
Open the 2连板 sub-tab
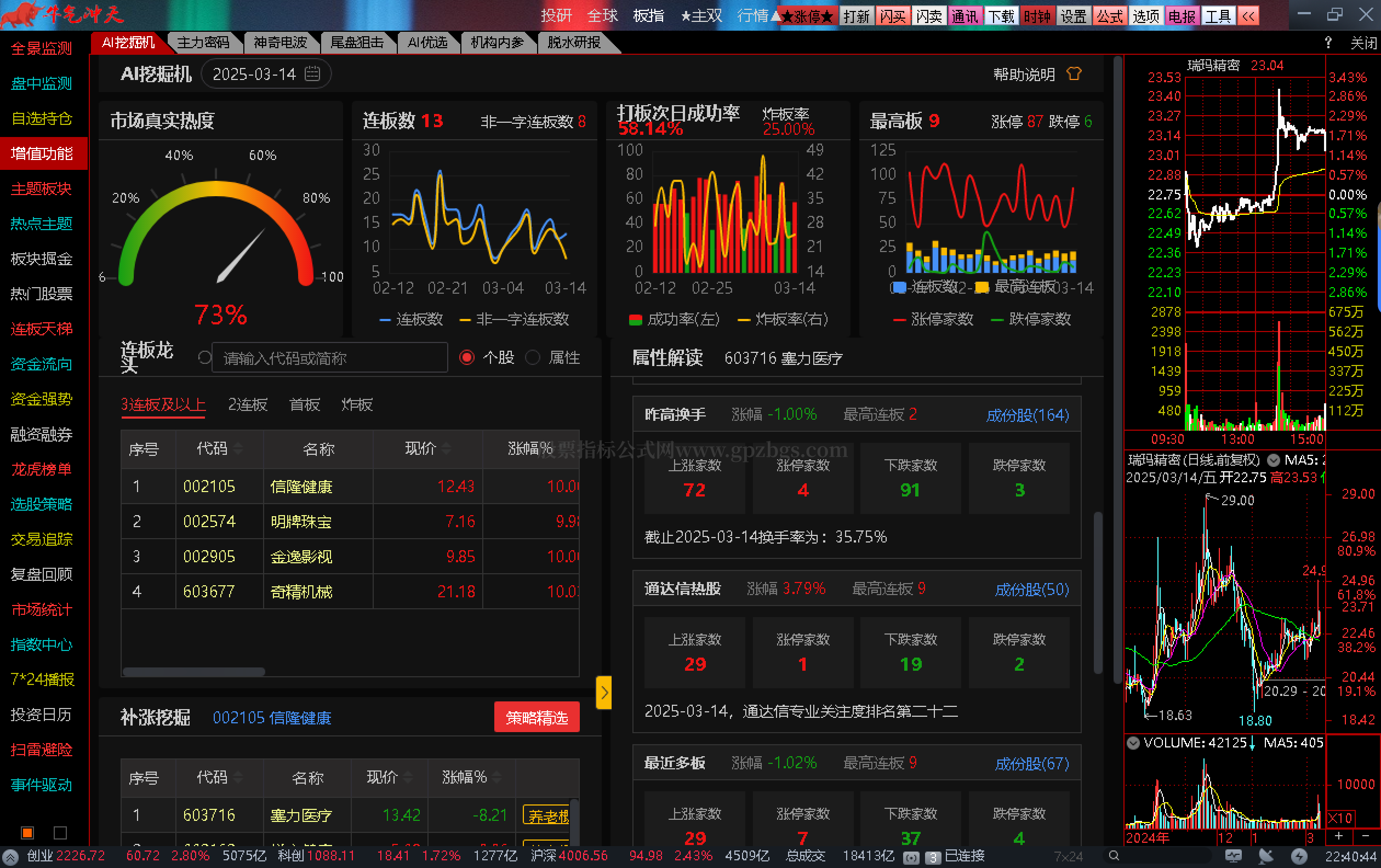(248, 405)
